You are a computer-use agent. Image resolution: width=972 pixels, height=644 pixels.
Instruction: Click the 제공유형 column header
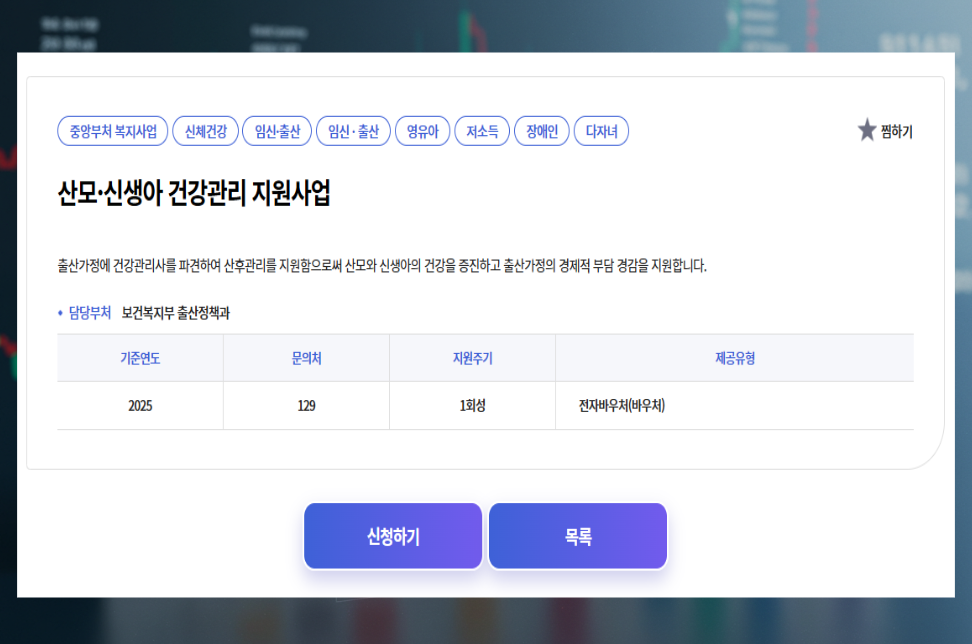(734, 358)
